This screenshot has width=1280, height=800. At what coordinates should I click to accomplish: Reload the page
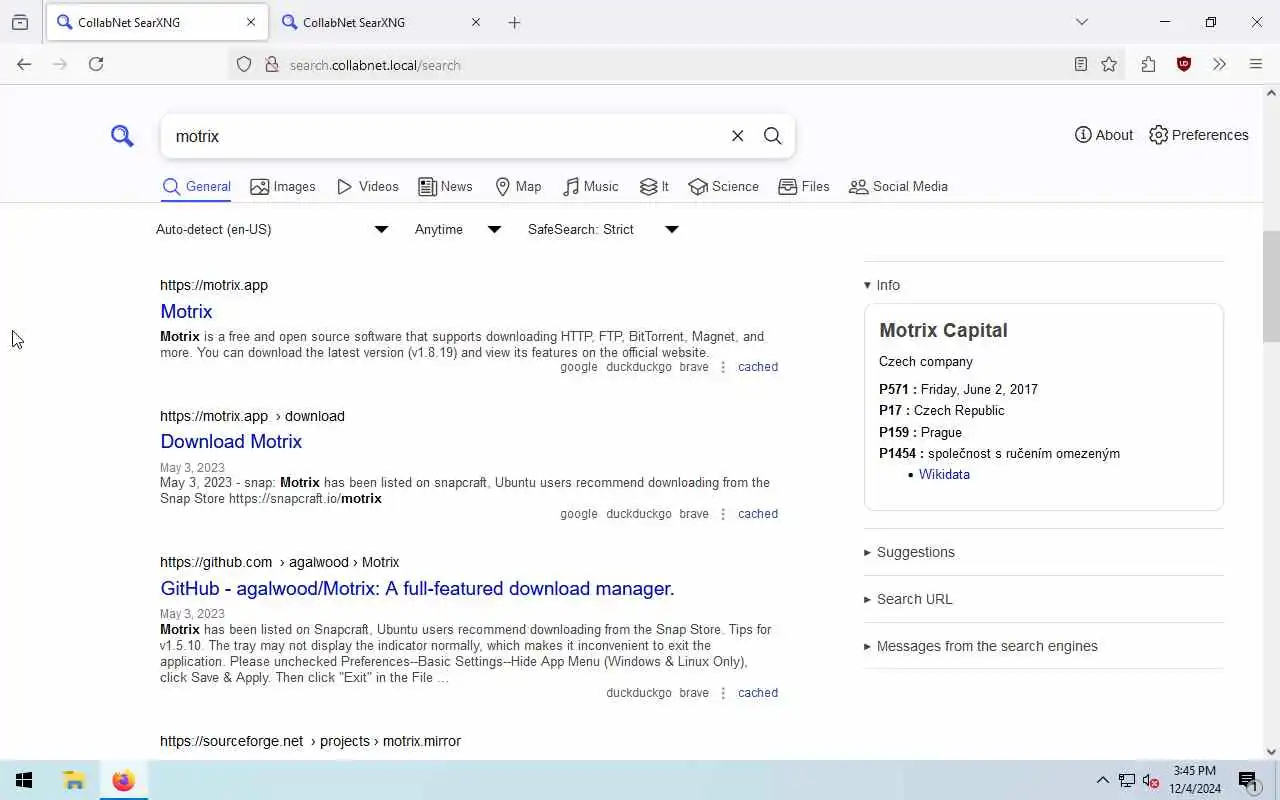(96, 64)
